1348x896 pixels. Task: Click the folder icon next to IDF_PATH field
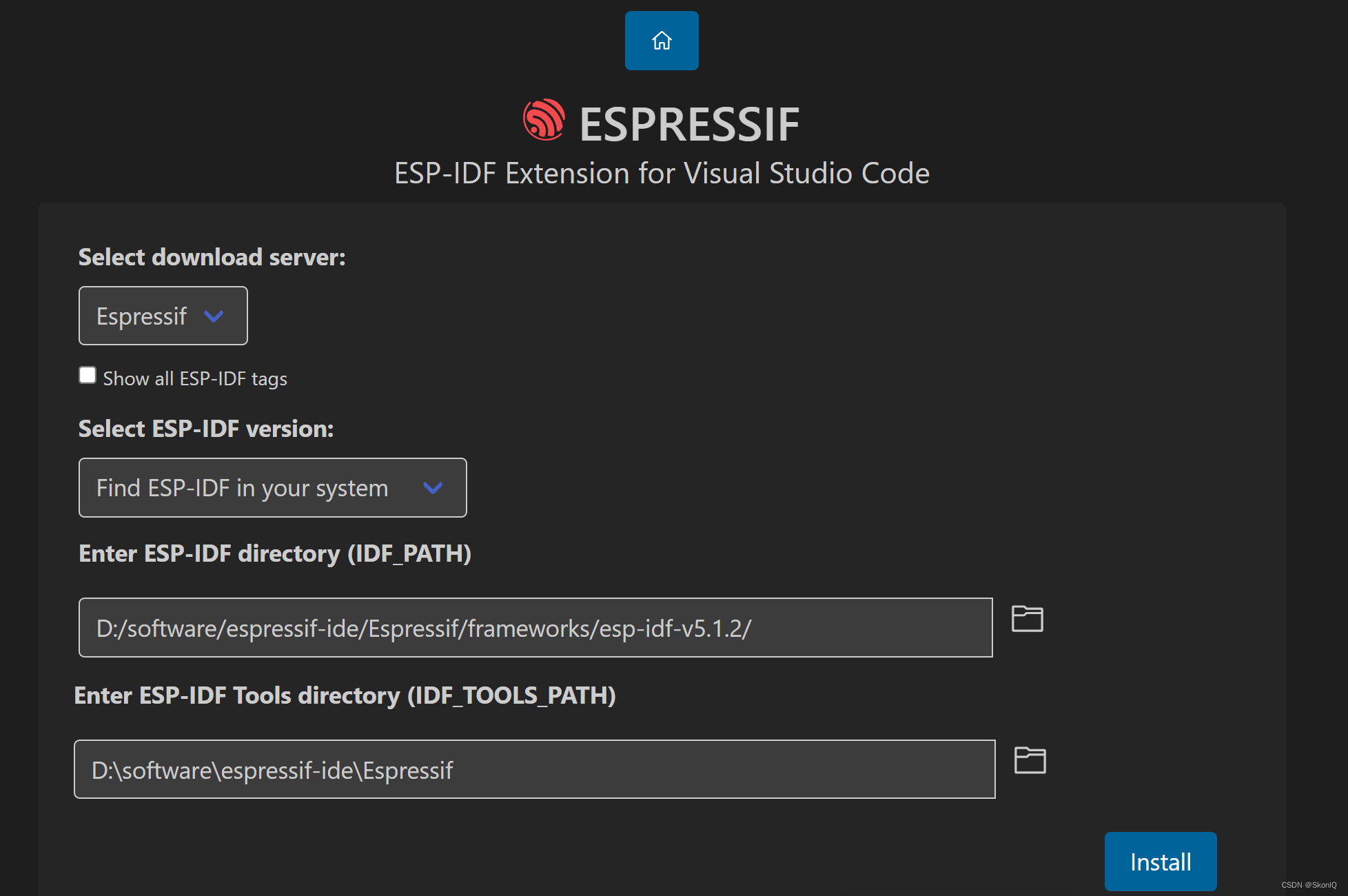[x=1028, y=619]
